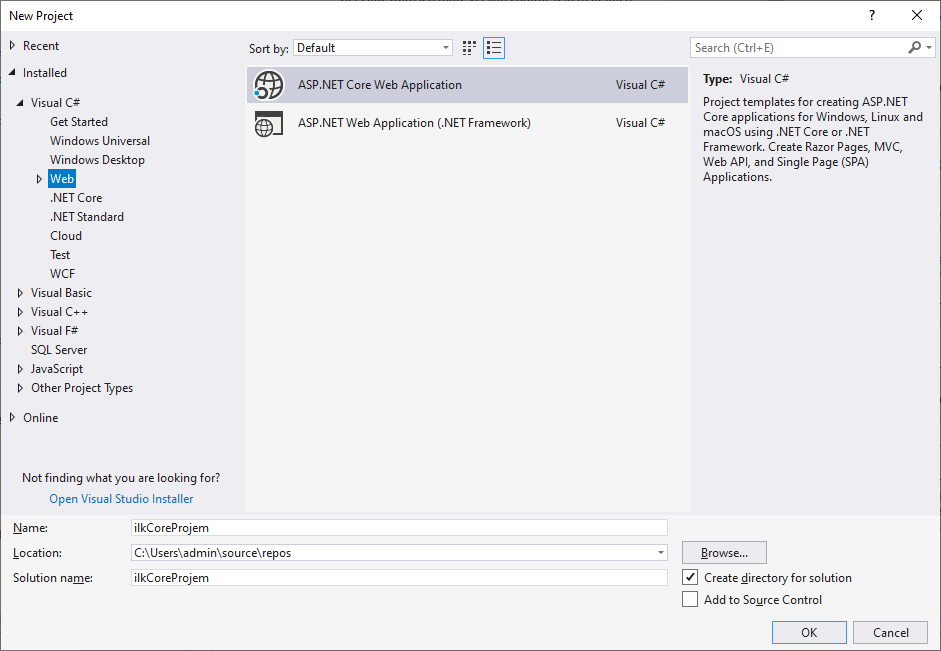Click the OK button

(x=809, y=632)
